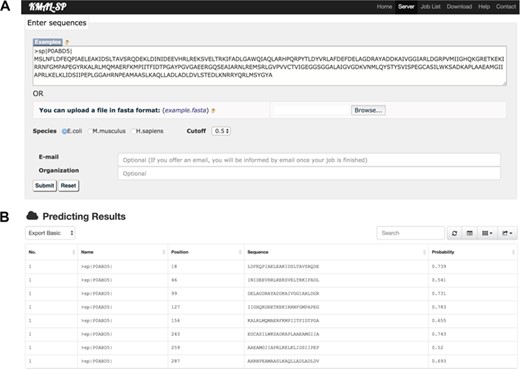520x369 pixels.
Task: Click the help icon after example.fasta
Action: (x=213, y=110)
